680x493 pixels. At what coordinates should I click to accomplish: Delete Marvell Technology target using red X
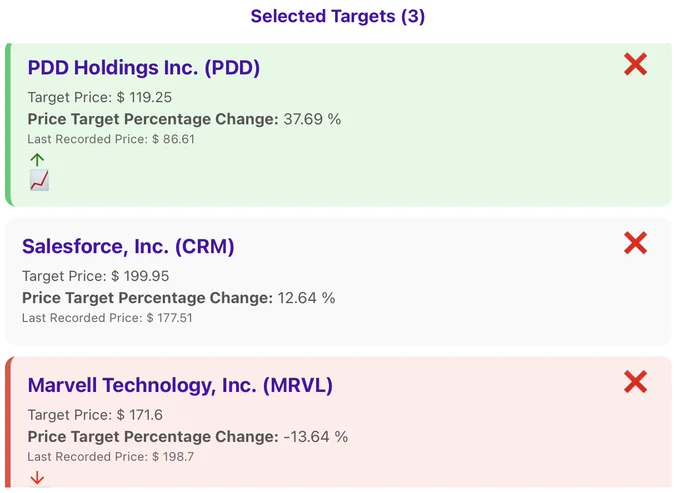pos(635,382)
